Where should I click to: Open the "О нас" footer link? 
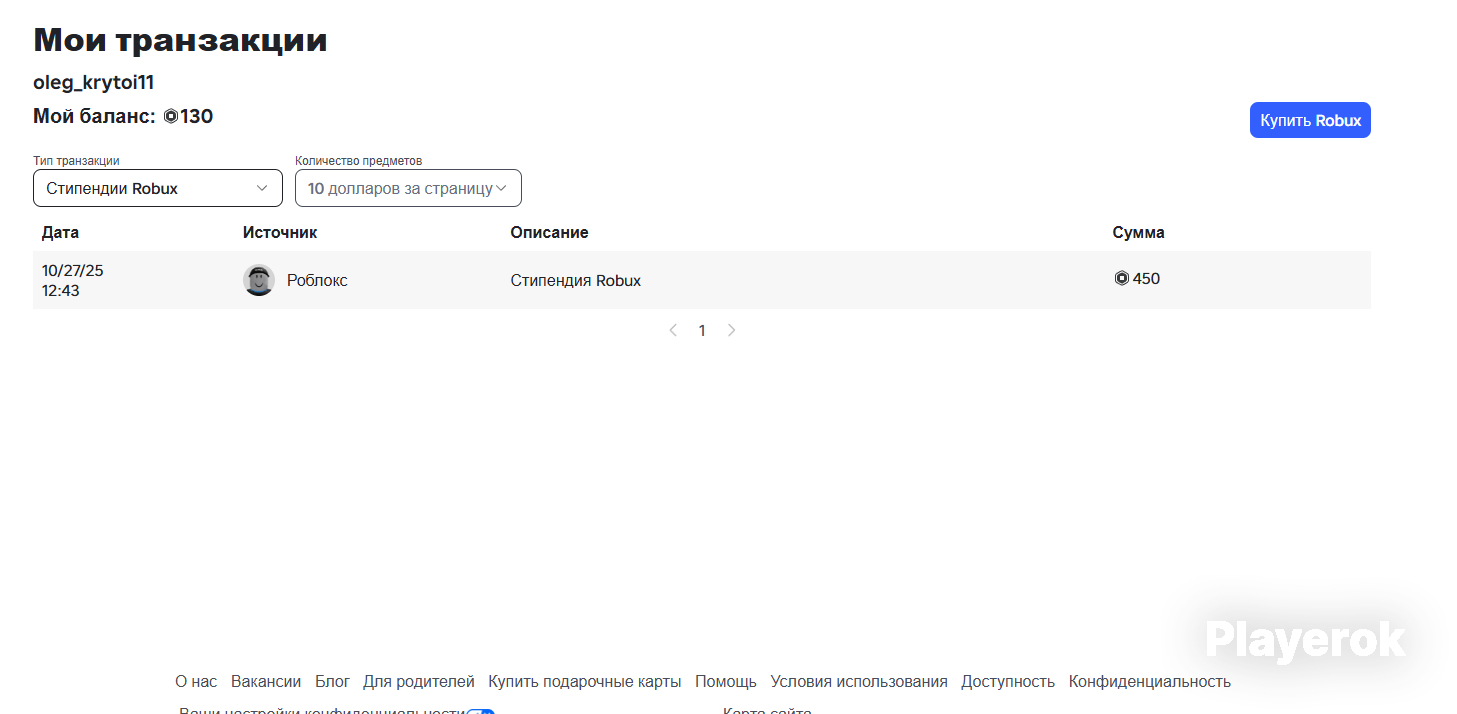(x=196, y=681)
